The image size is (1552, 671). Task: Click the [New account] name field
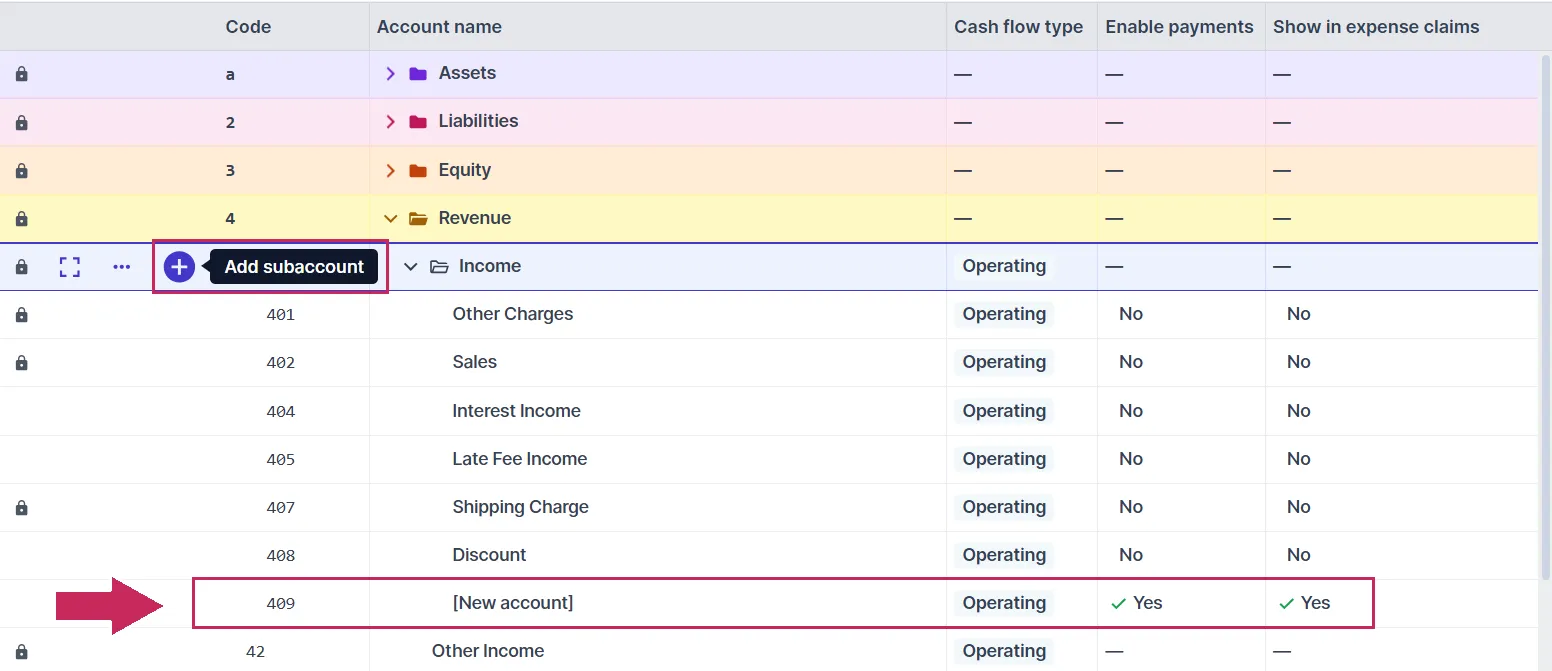[513, 603]
